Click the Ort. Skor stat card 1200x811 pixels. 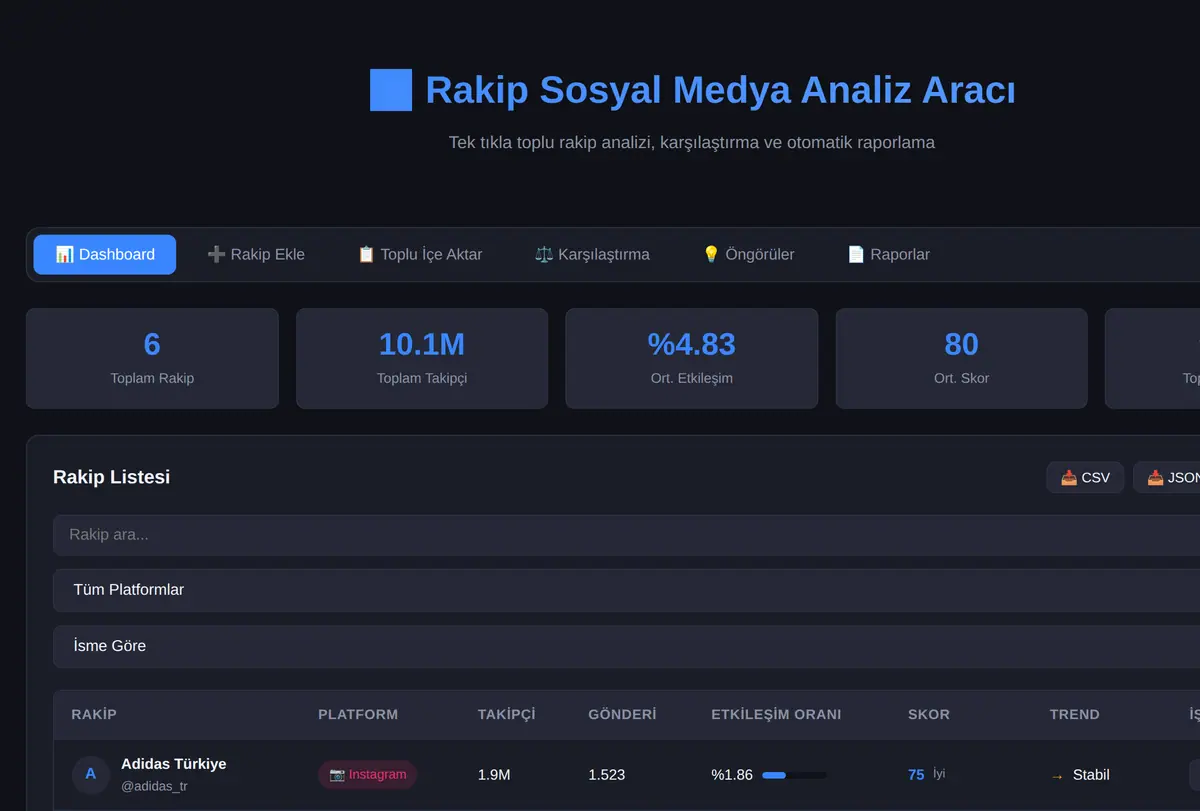pos(961,358)
